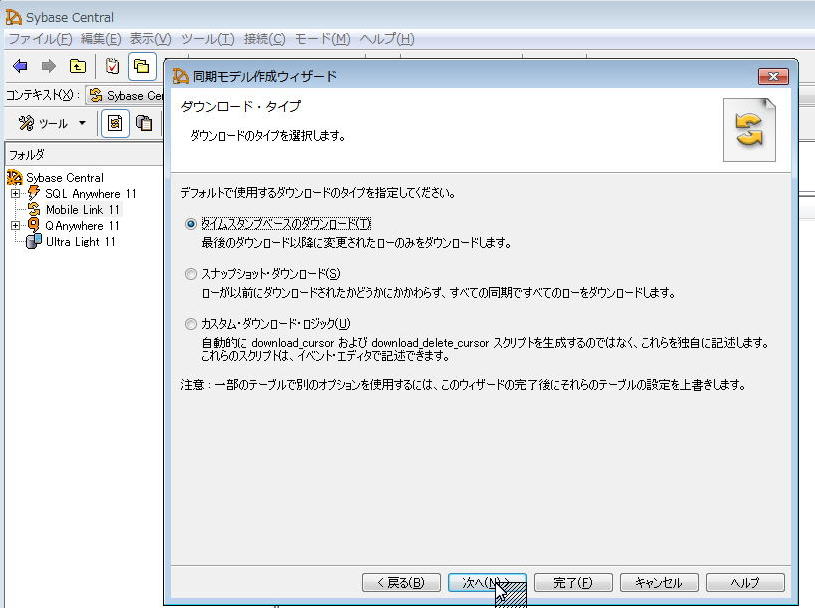Screen dimensions: 815x608
Task: Open the ツール dropdown in the toolbar
Action: (x=53, y=123)
